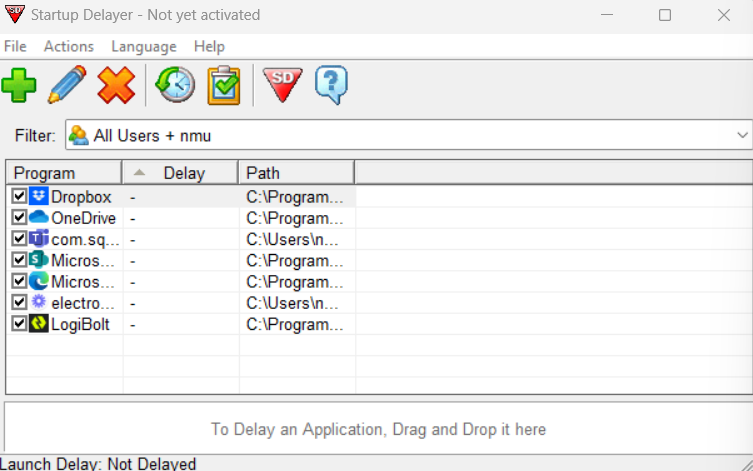Select the LogiBolt program name
The image size is (753, 471).
[80, 324]
